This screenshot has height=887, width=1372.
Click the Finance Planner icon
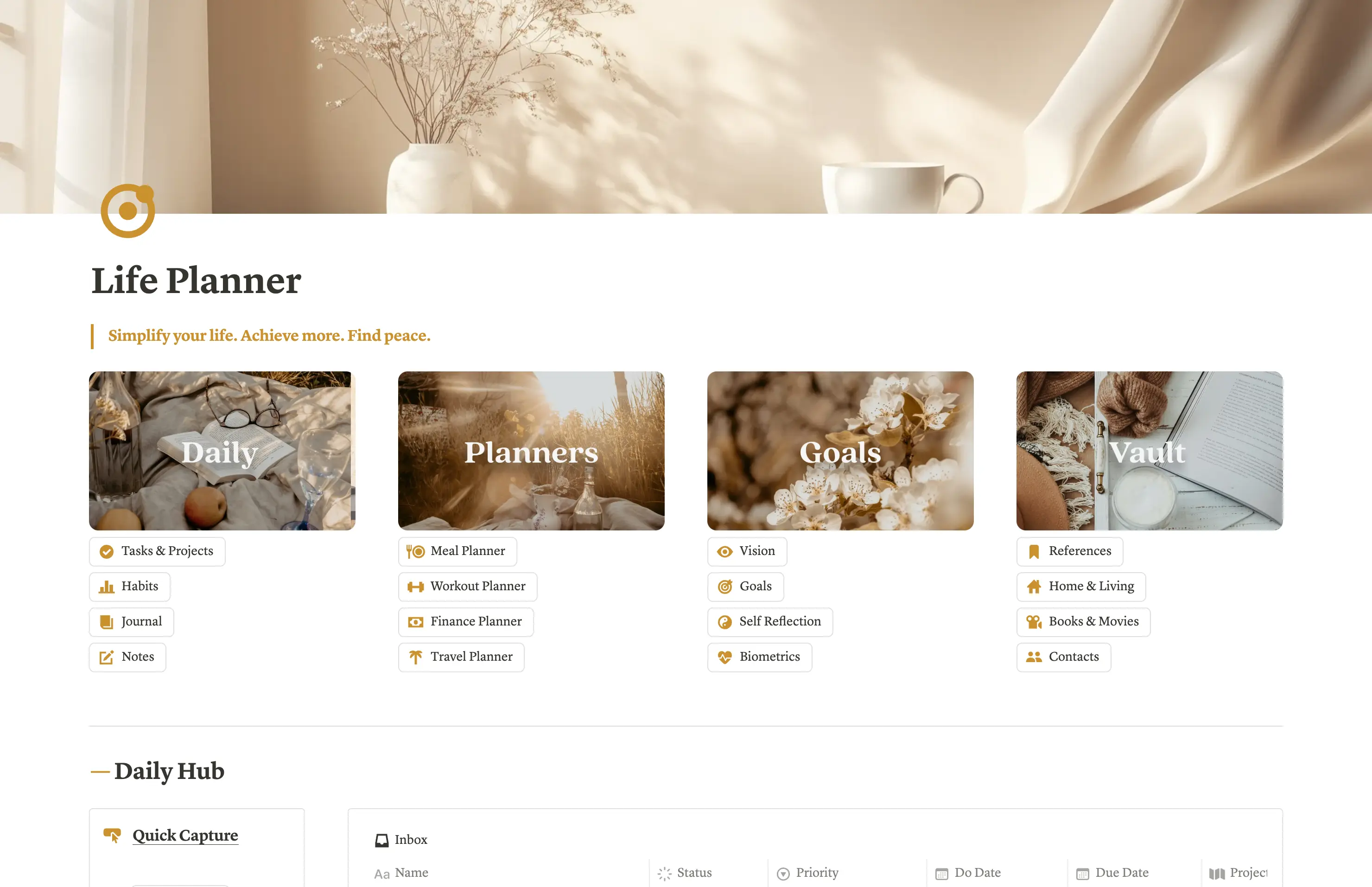[415, 621]
